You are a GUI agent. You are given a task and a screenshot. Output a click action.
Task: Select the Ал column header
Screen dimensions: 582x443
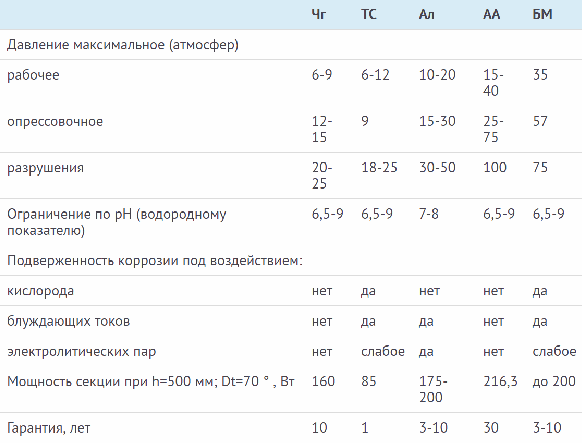[x=426, y=14]
